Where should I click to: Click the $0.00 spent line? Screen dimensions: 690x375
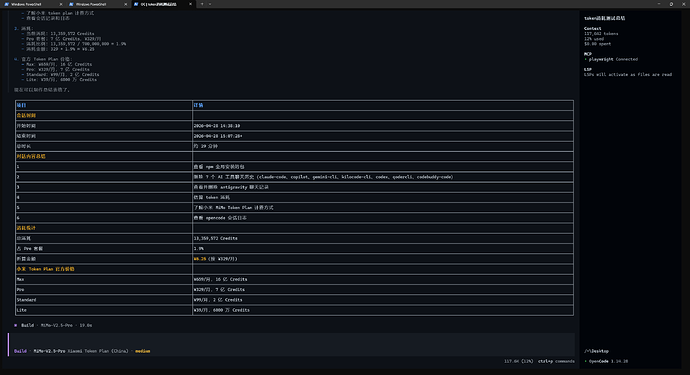click(x=597, y=44)
